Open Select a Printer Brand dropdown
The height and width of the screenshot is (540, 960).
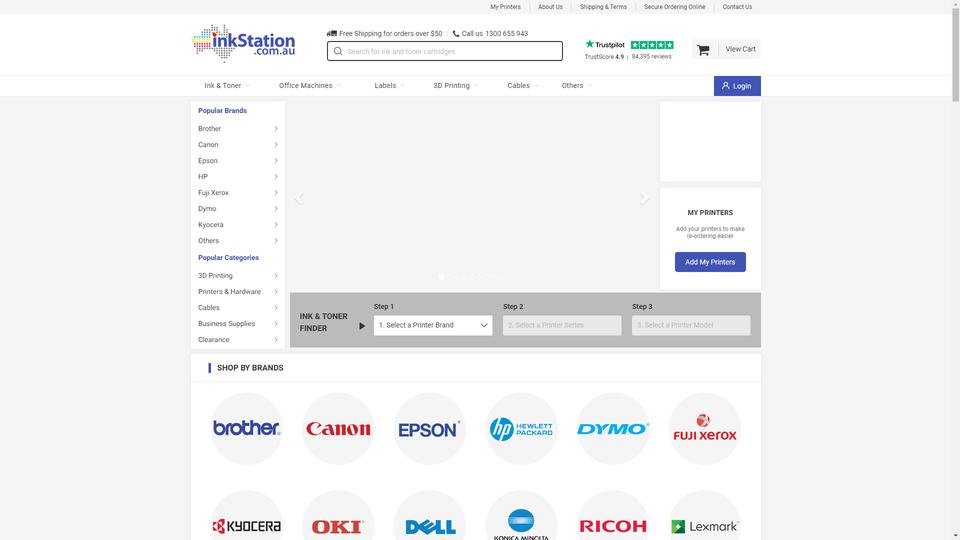coord(433,325)
